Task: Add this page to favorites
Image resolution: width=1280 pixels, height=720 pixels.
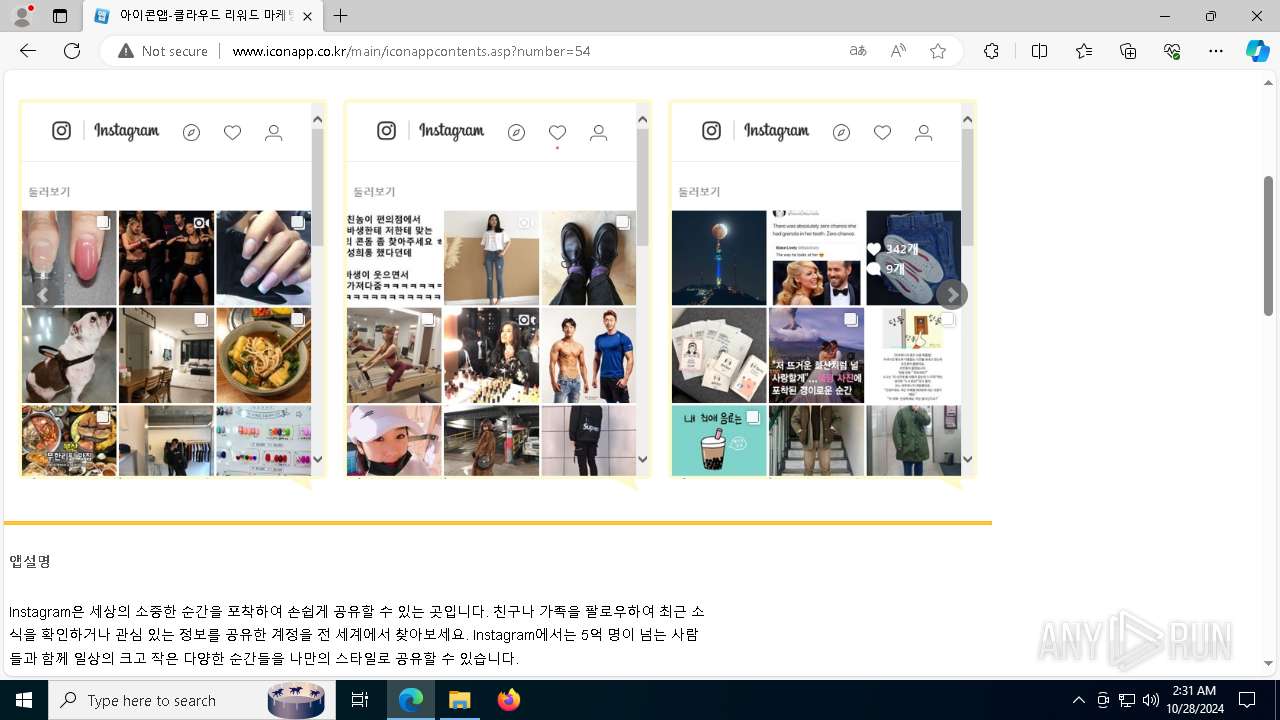Action: (x=938, y=51)
